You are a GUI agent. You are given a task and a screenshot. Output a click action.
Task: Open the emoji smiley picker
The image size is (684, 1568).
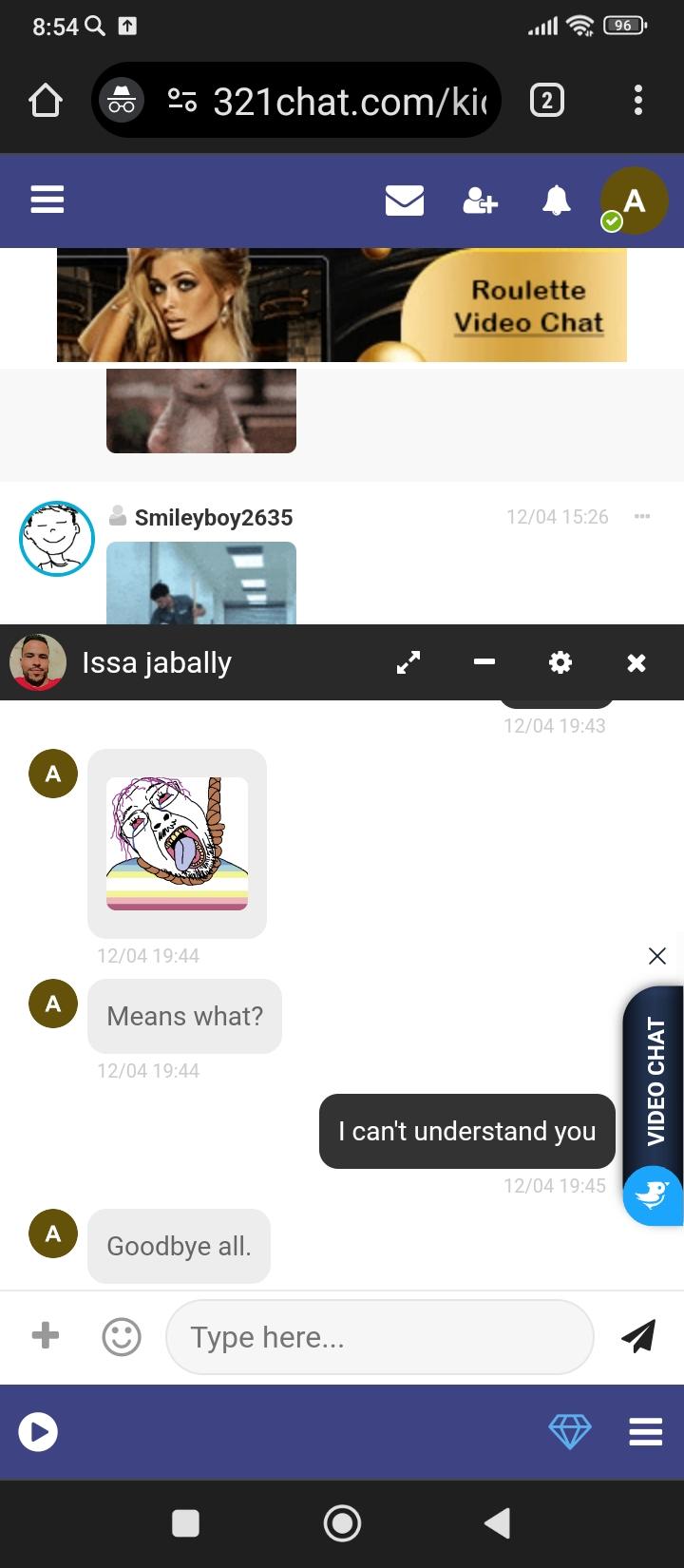click(x=122, y=1337)
